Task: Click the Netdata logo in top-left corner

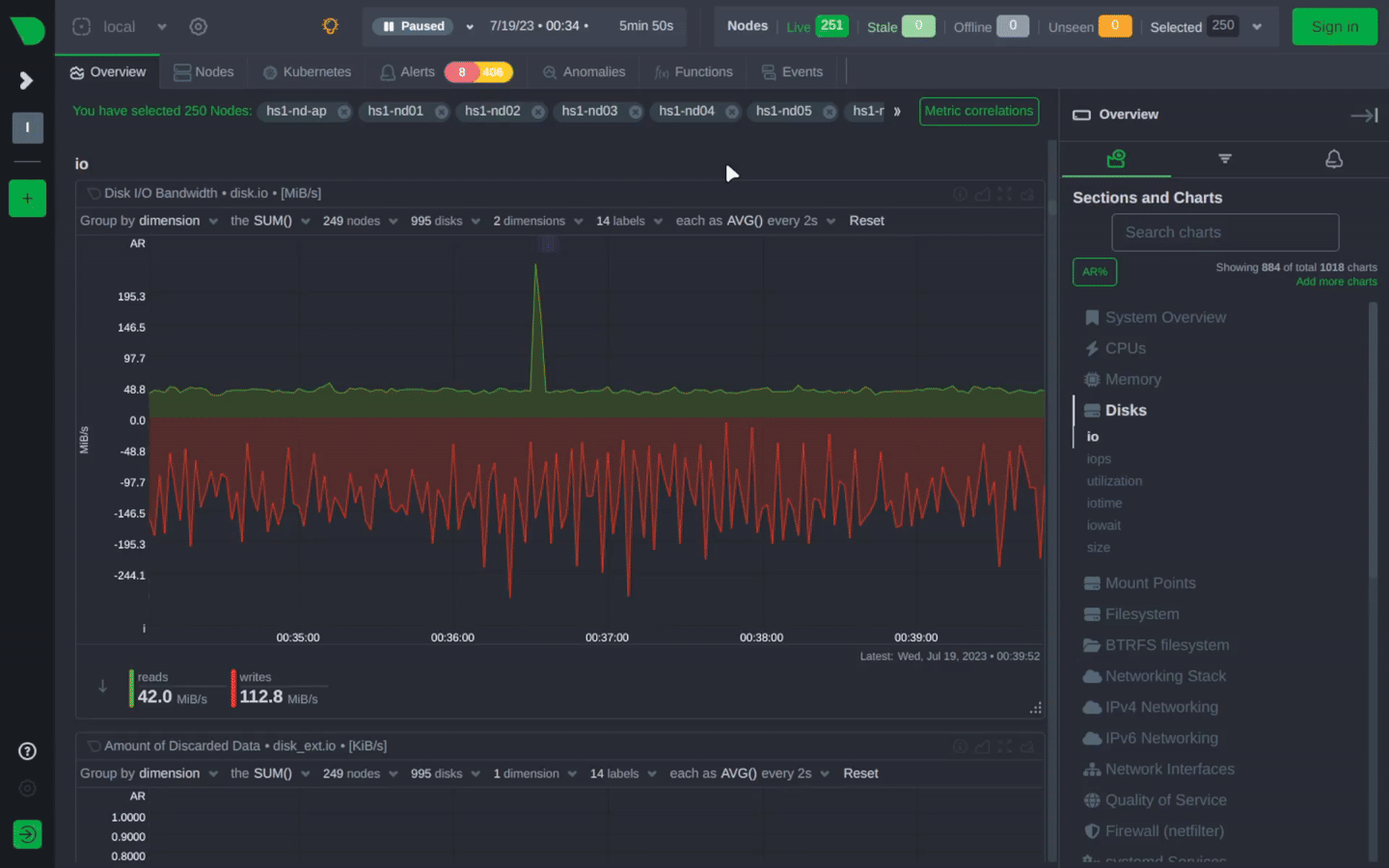Action: [x=26, y=26]
